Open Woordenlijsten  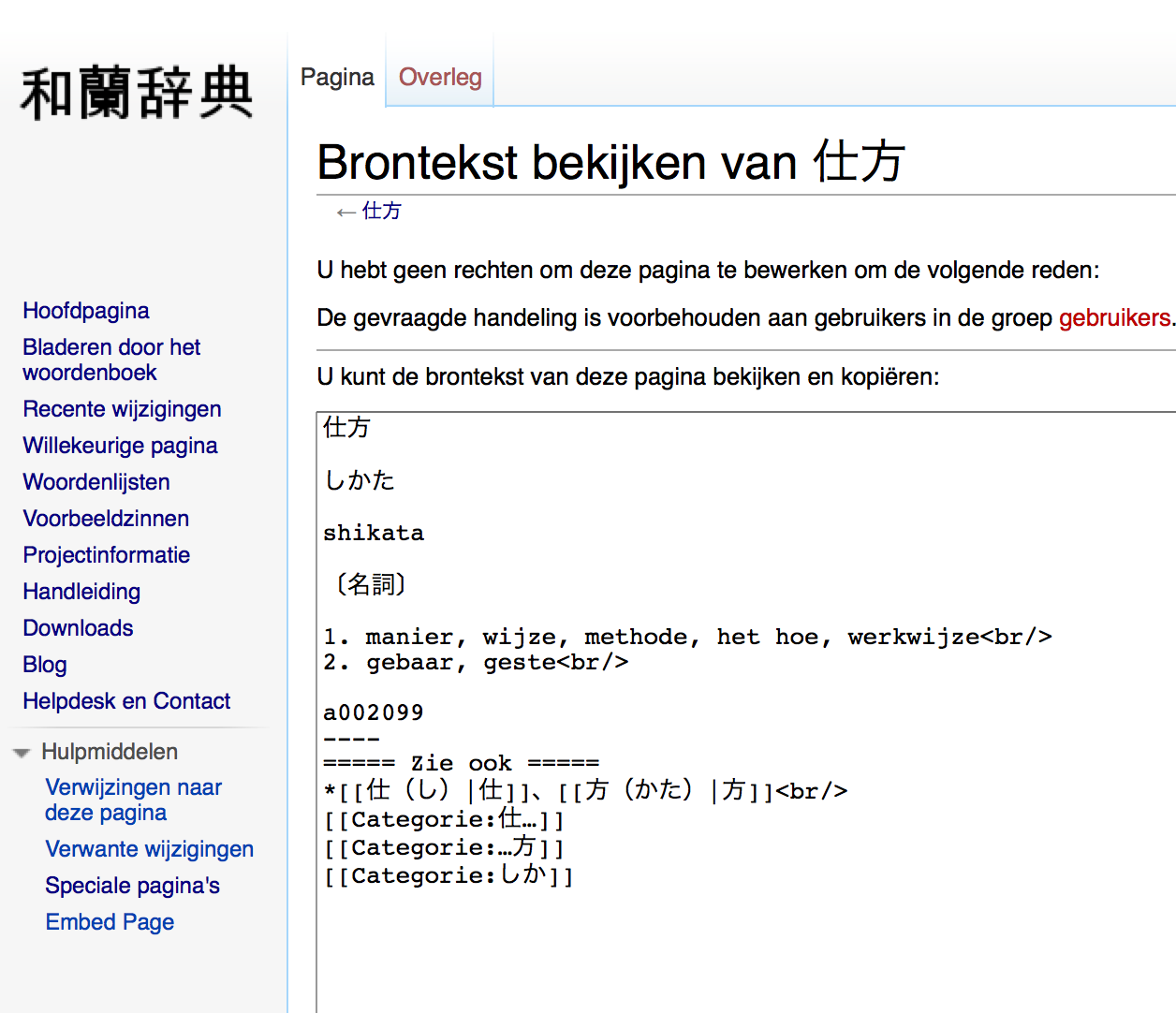coord(96,482)
